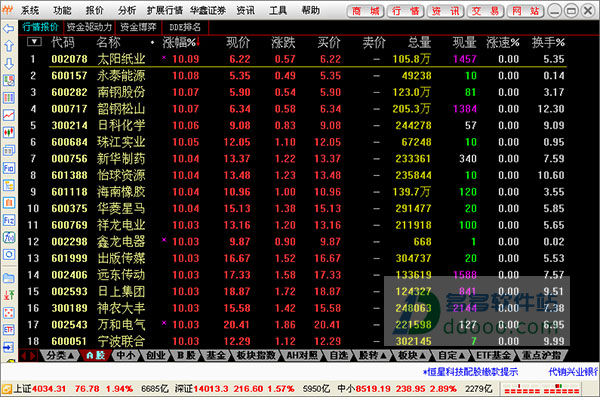Click the 商城 store button

(x=365, y=11)
